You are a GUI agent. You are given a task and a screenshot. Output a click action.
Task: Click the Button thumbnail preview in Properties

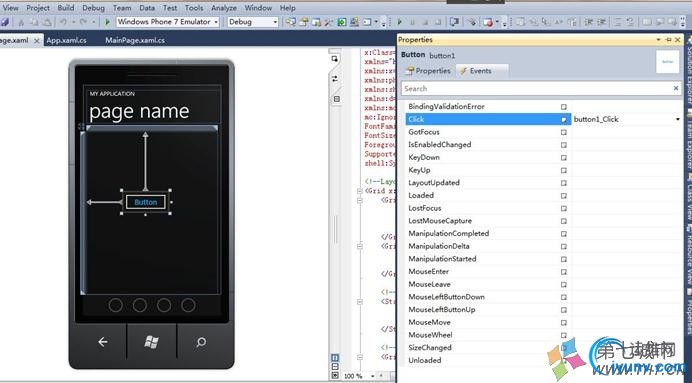[667, 62]
